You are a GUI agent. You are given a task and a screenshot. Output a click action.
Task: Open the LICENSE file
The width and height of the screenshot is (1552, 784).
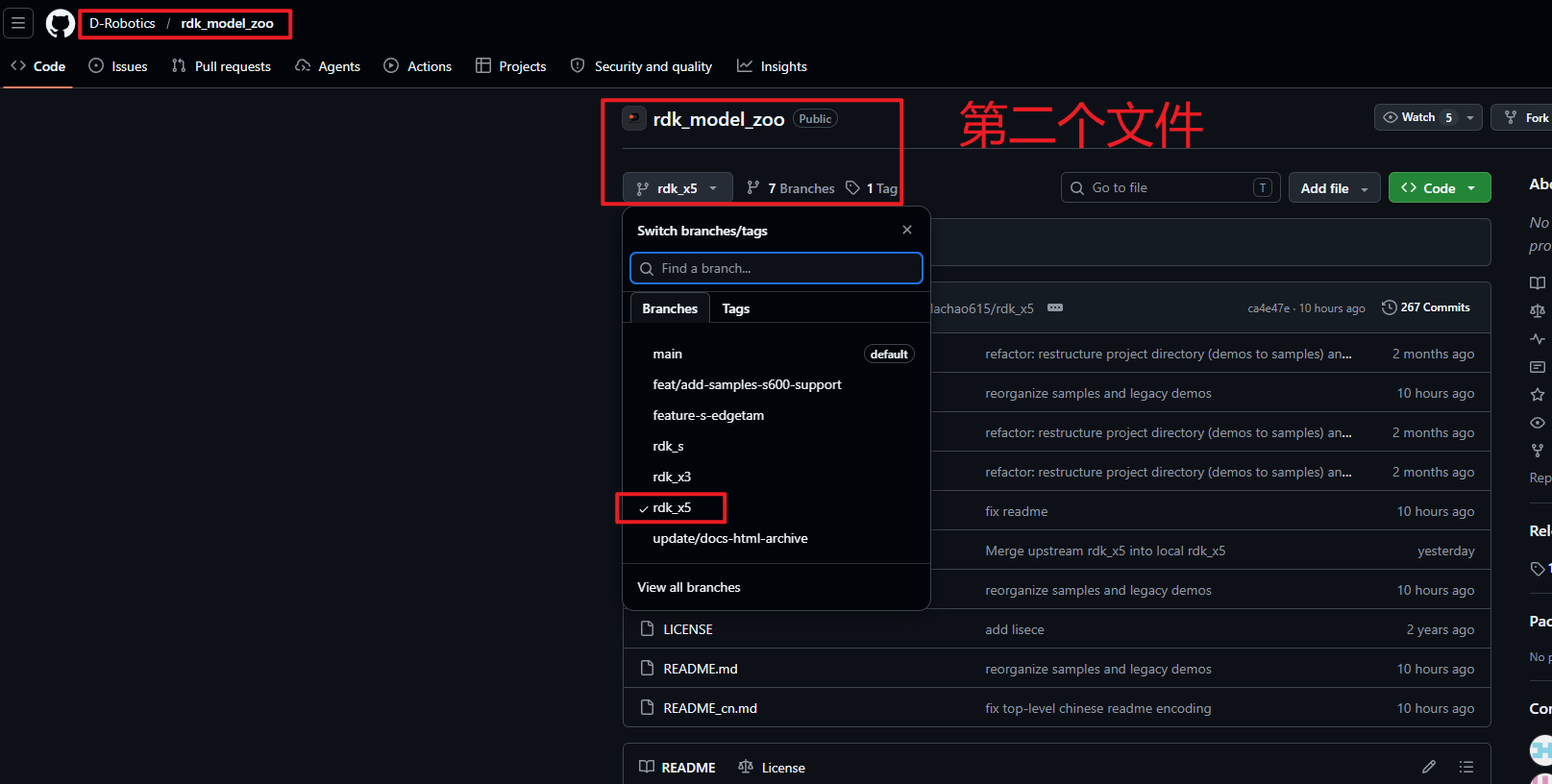pos(688,629)
